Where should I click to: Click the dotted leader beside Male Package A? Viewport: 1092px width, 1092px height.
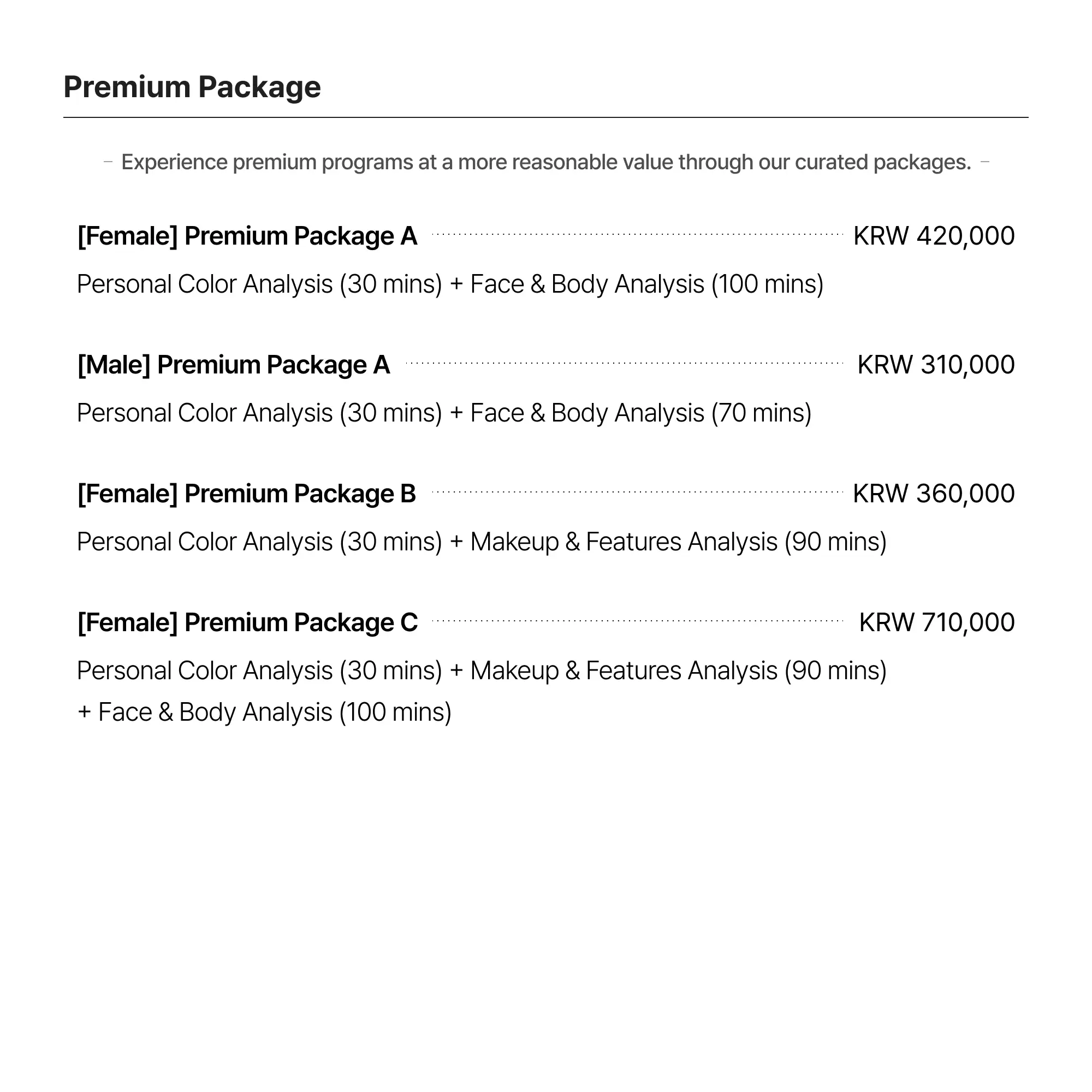[x=624, y=363]
